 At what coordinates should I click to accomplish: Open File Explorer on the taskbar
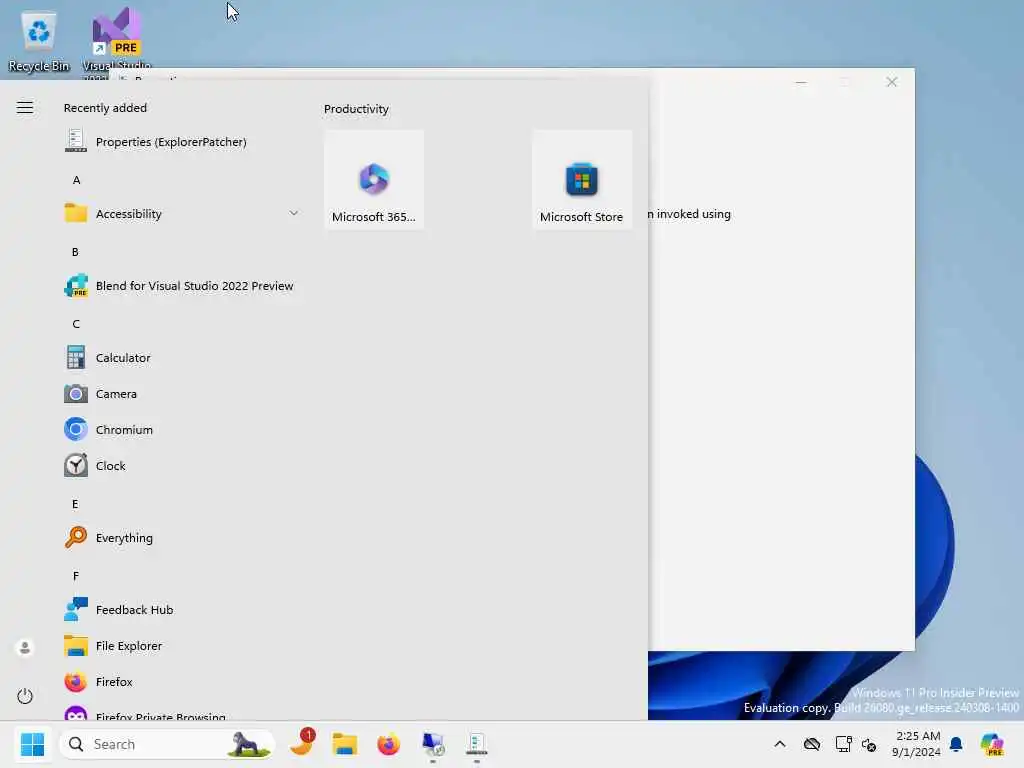[x=345, y=744]
